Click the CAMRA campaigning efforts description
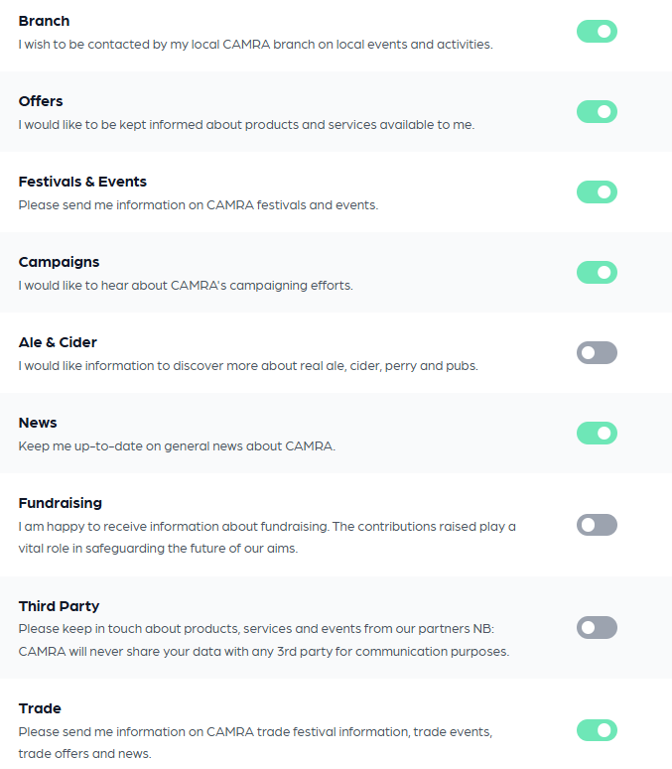672x769 pixels. click(x=185, y=286)
